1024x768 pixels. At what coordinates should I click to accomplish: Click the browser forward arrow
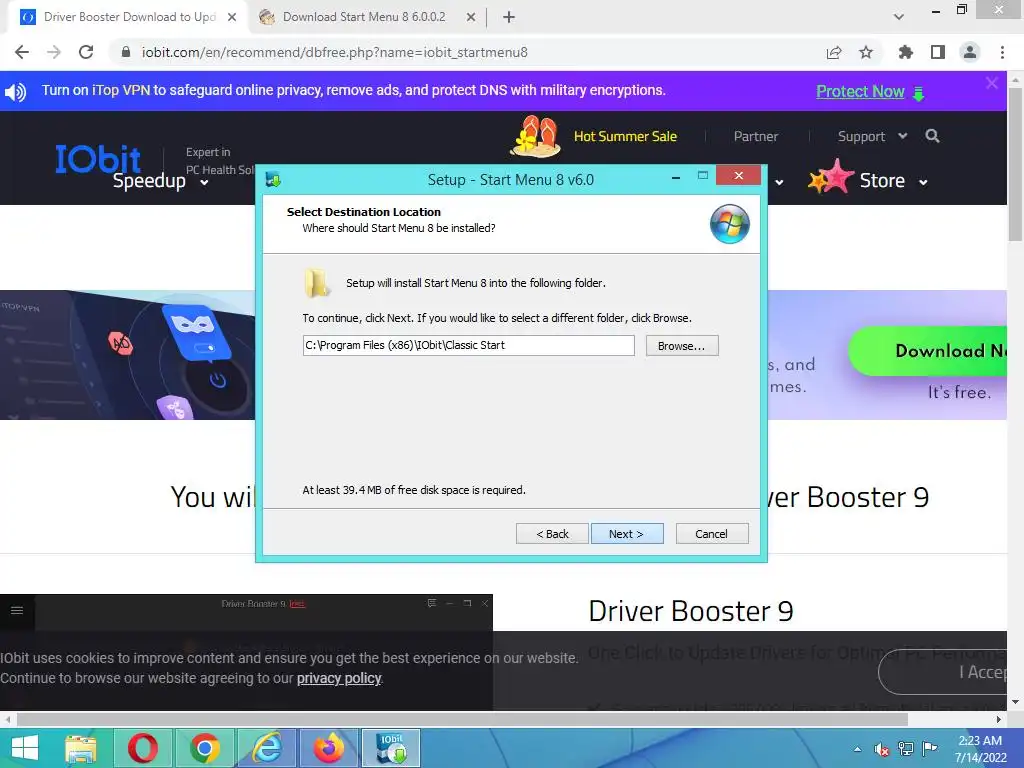[x=54, y=52]
